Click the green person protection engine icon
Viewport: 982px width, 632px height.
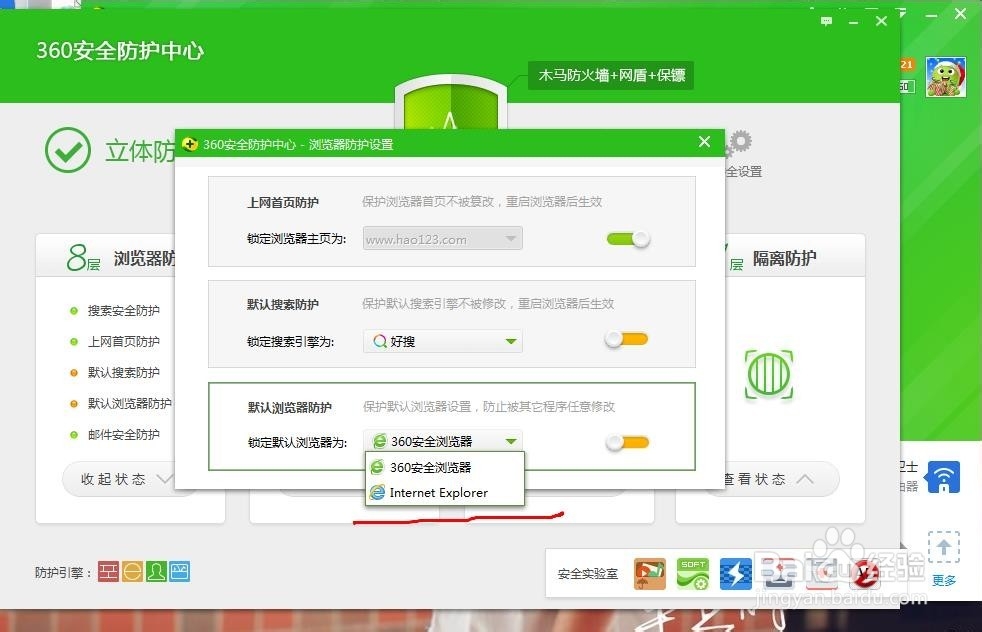(x=156, y=572)
